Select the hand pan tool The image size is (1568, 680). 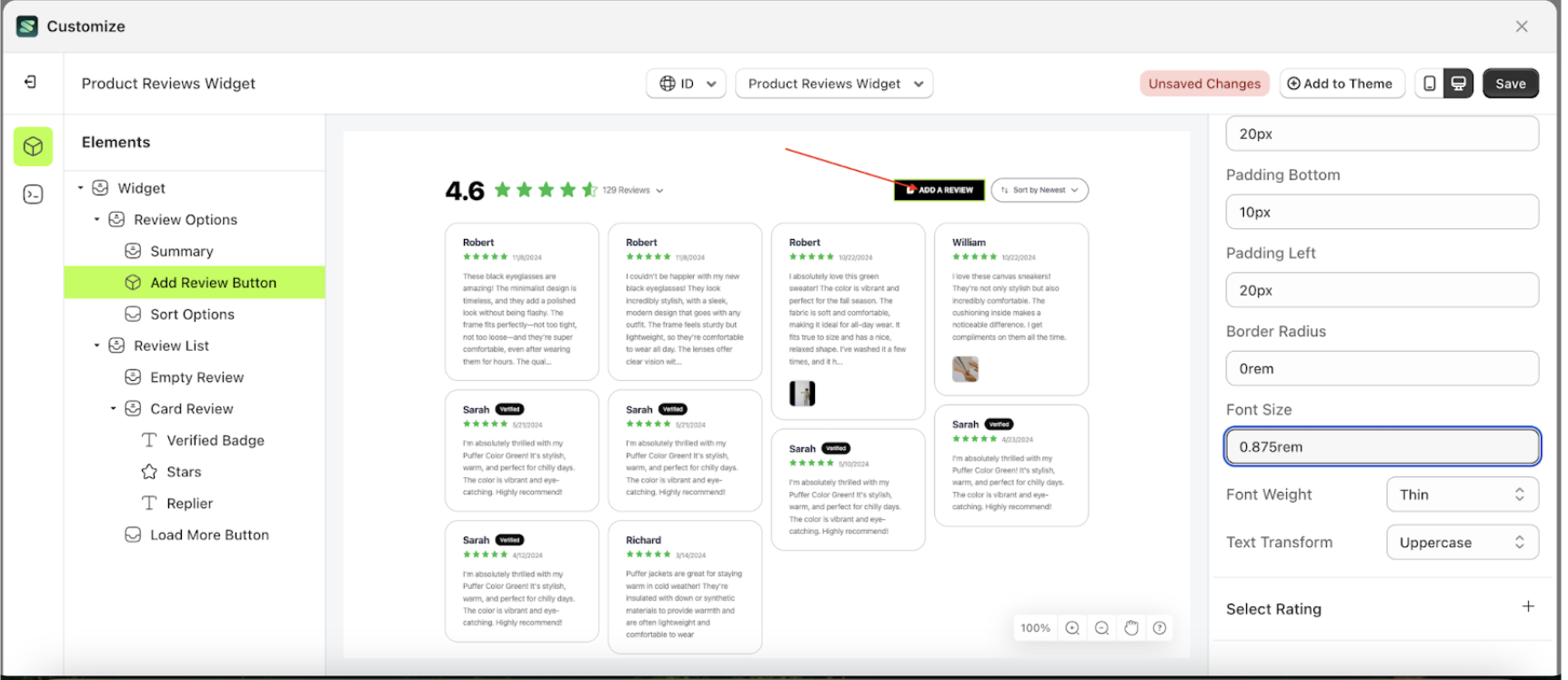tap(1131, 628)
